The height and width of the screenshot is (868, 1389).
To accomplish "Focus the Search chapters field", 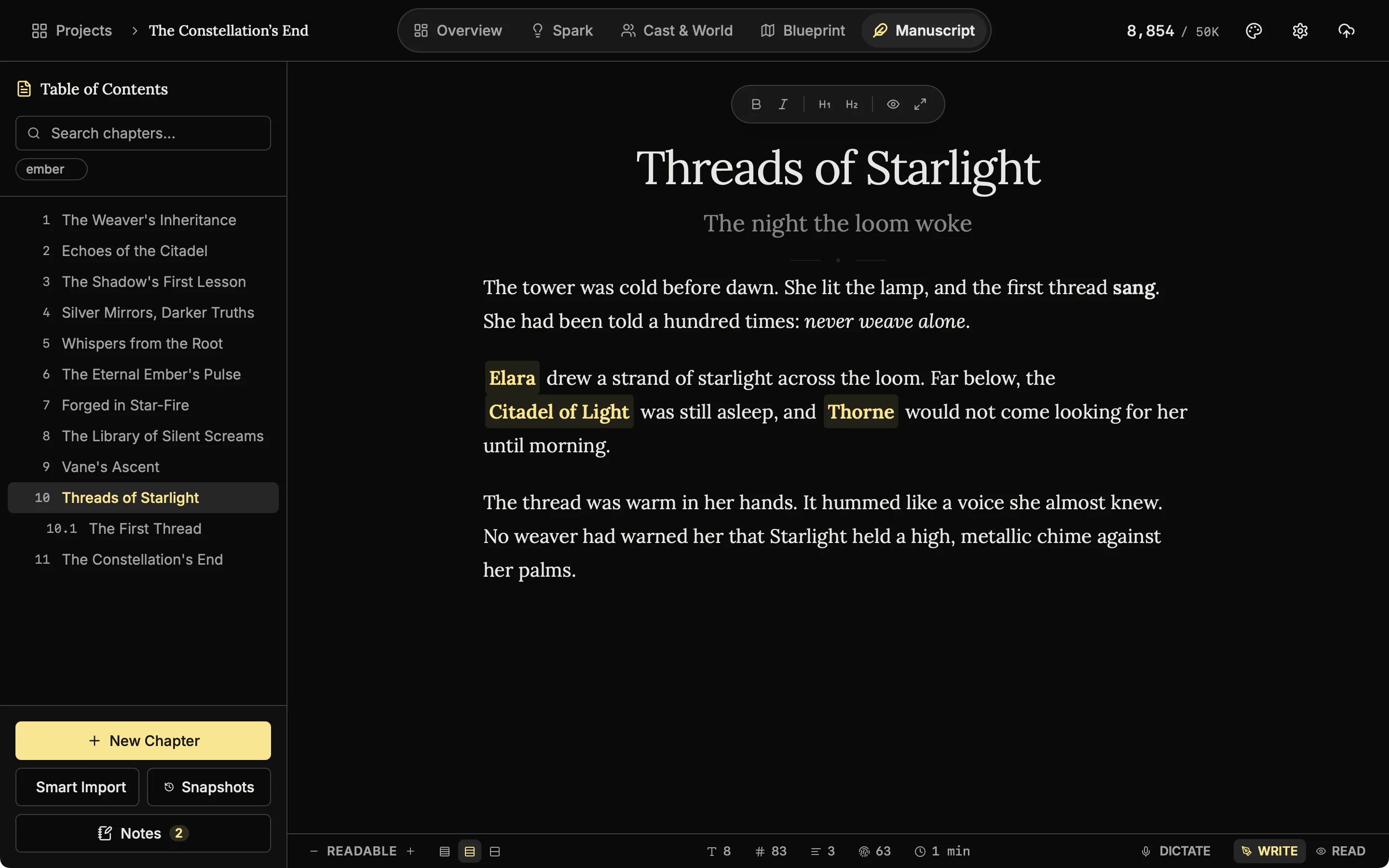I will [143, 133].
